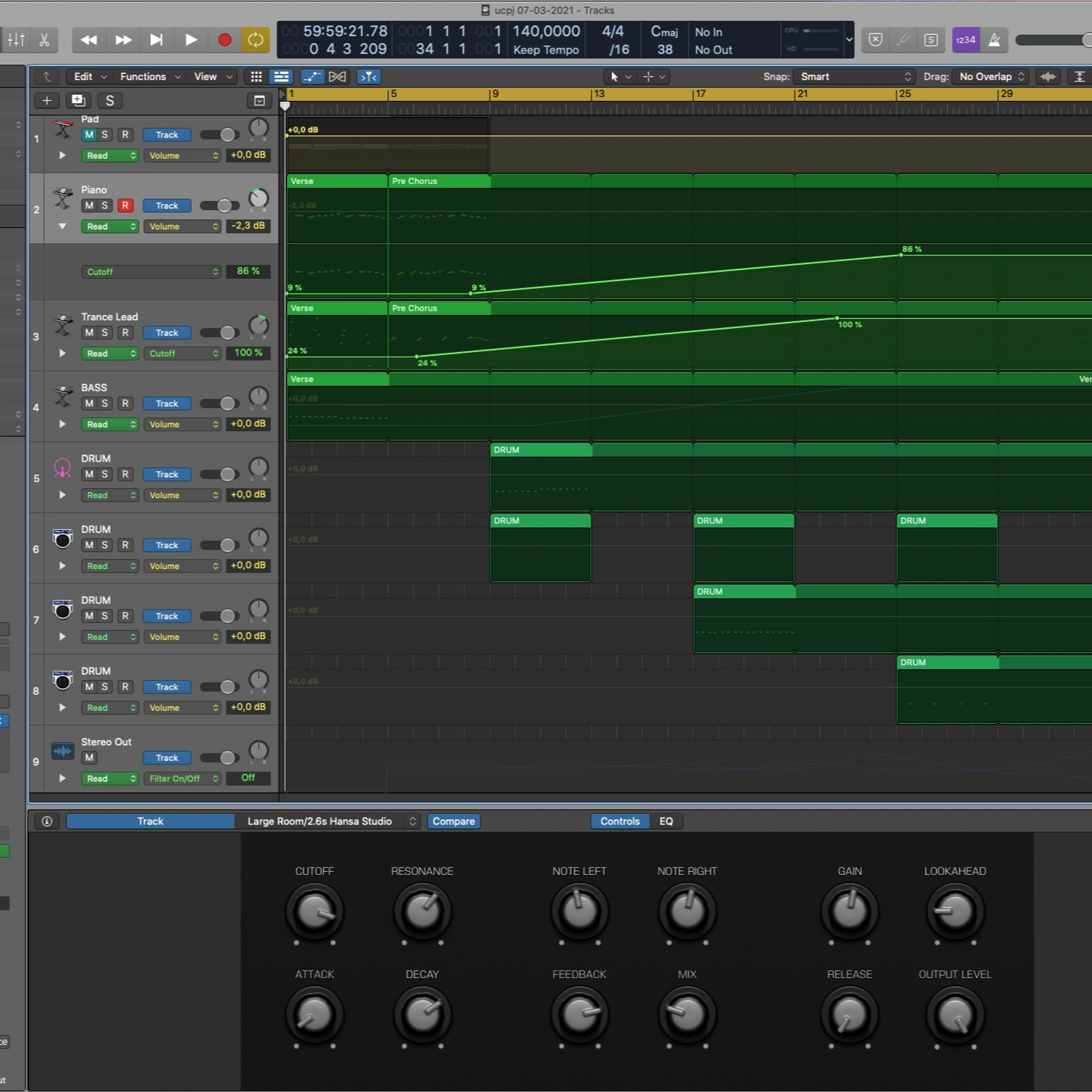Click the Add Track plus button
This screenshot has height=1092, width=1092.
tap(47, 100)
